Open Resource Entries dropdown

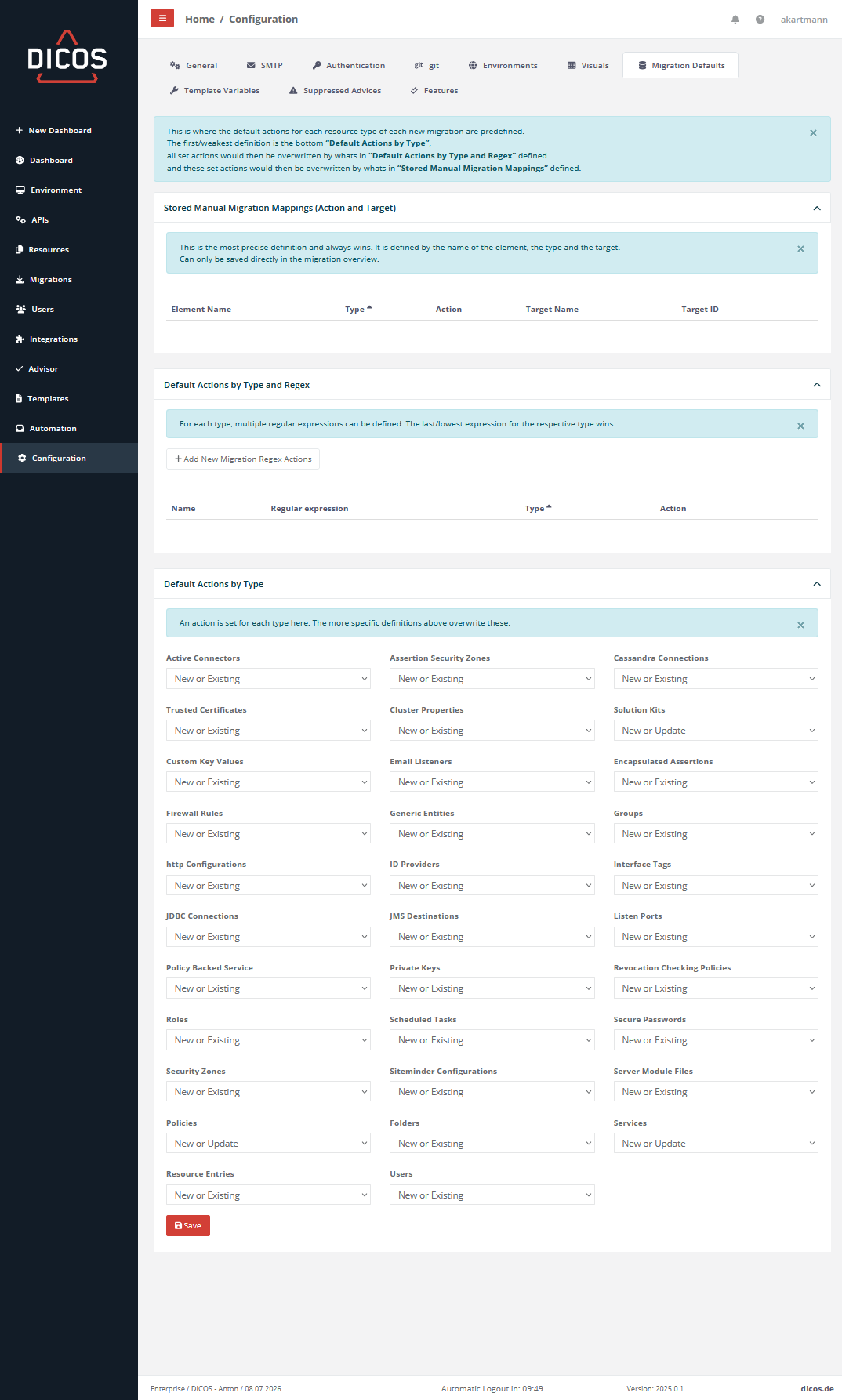[268, 1195]
